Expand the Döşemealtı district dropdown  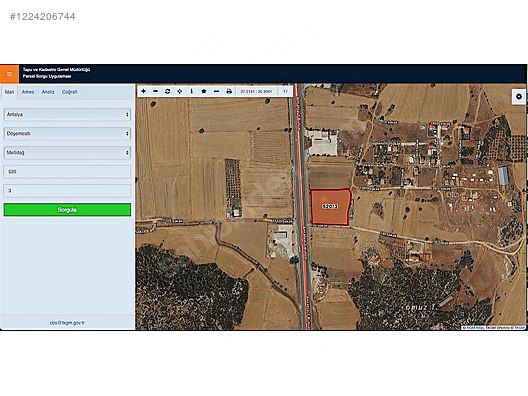click(67, 134)
